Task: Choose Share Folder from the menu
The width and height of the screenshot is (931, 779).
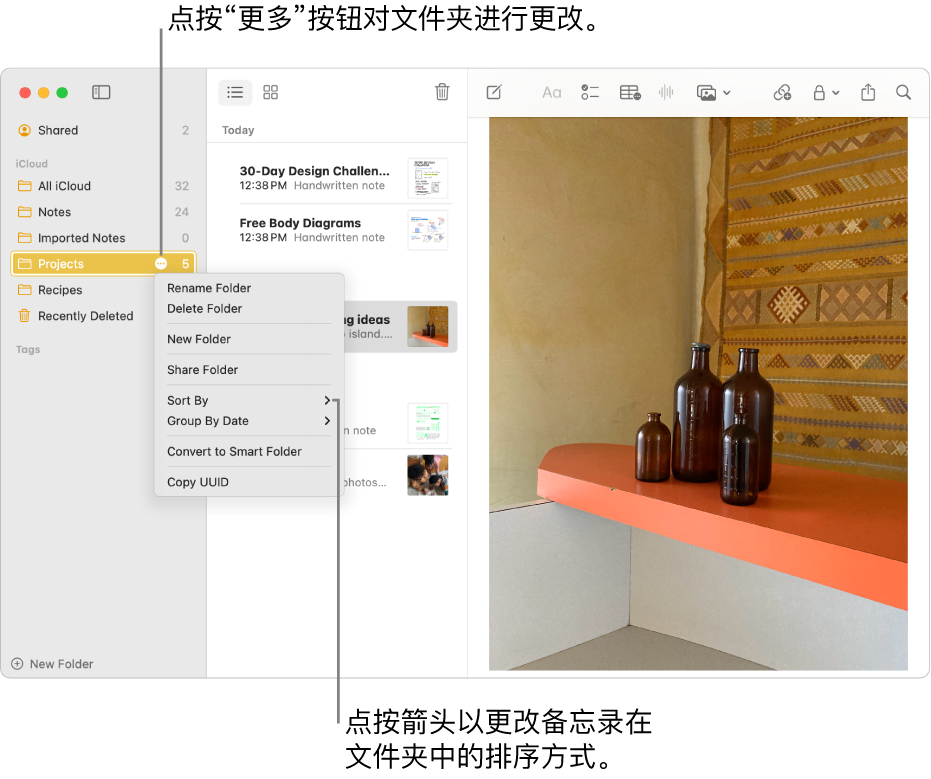Action: click(x=249, y=370)
